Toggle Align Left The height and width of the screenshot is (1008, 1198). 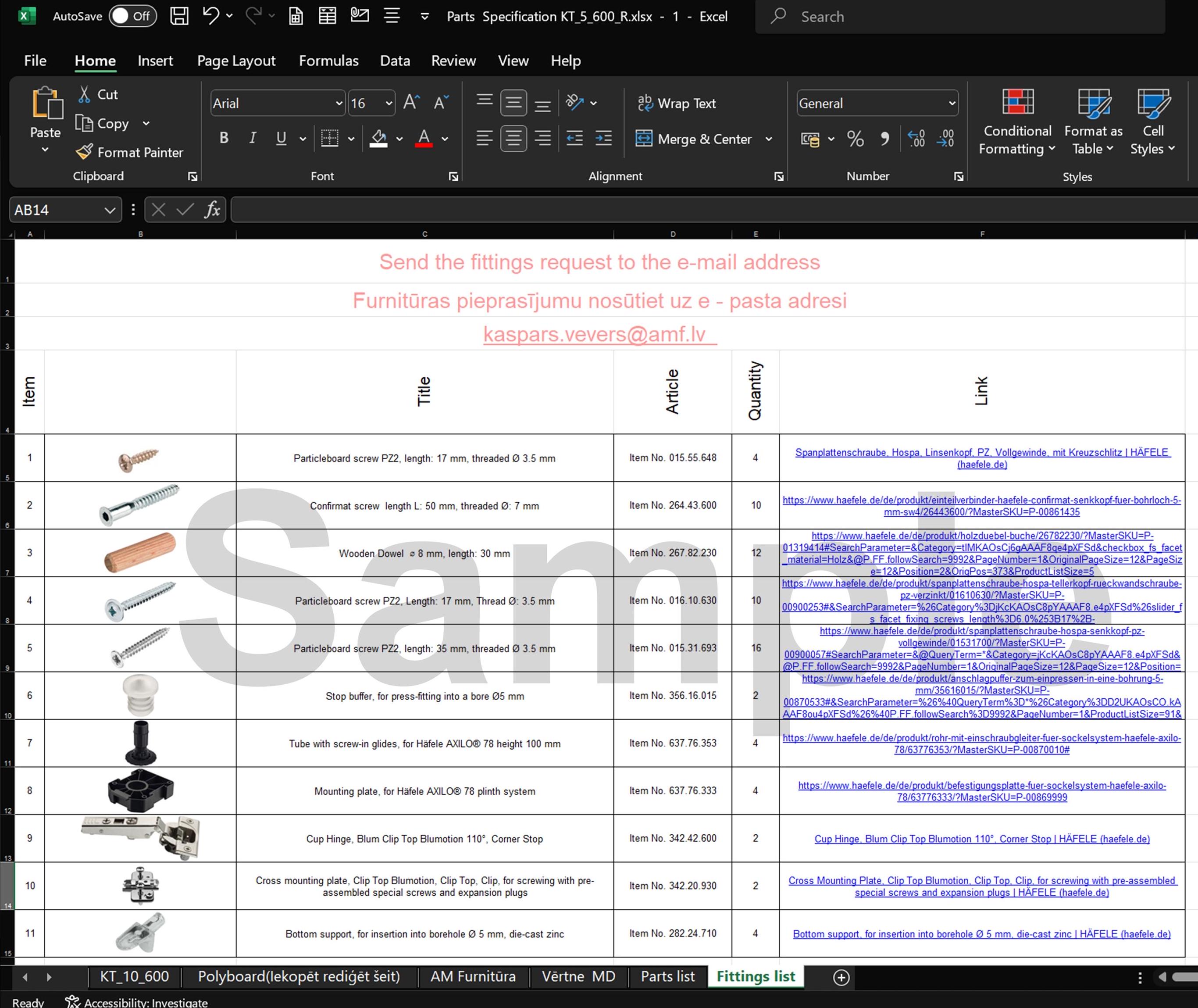[485, 138]
